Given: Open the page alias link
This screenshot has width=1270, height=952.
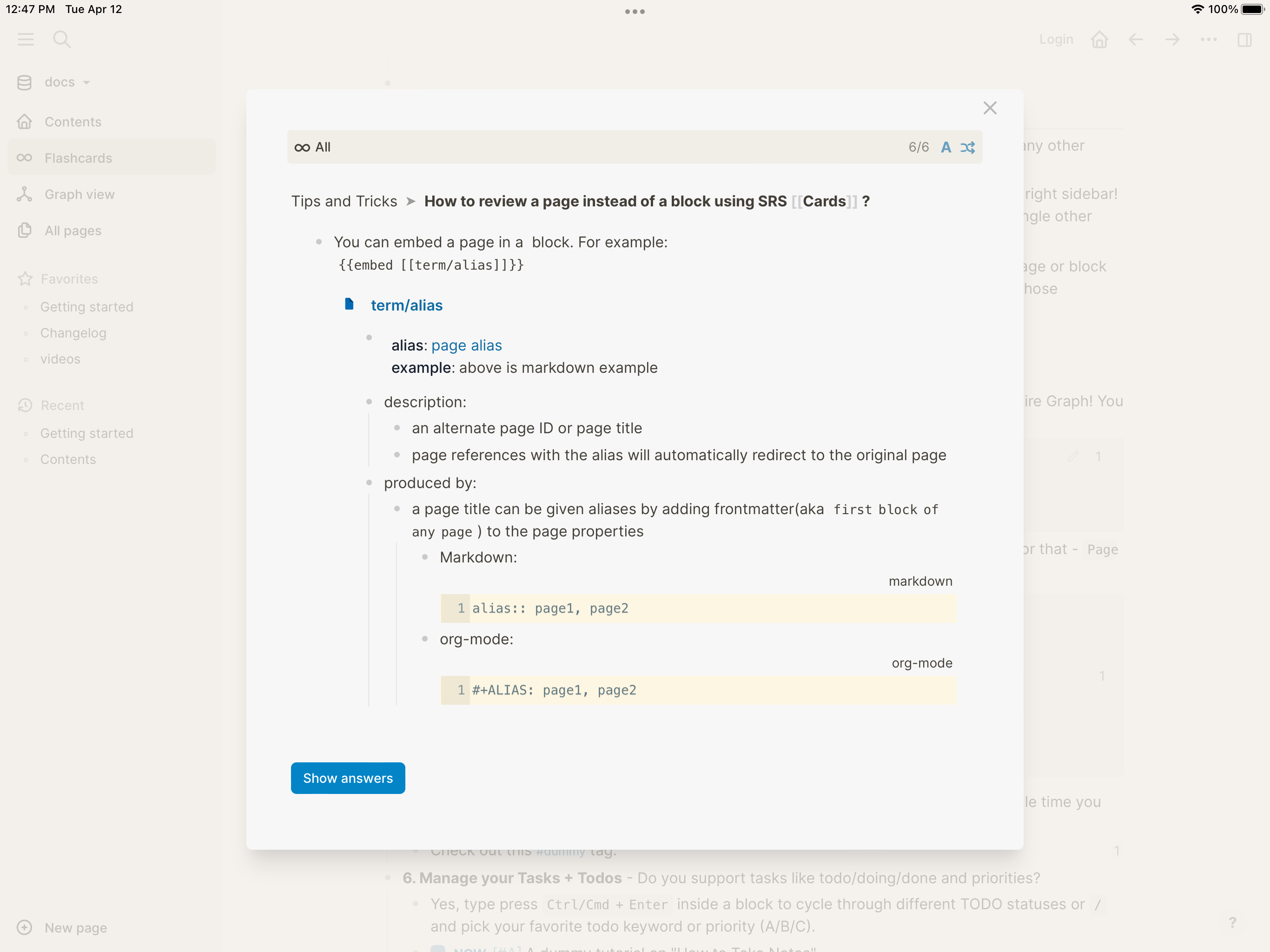Looking at the screenshot, I should (x=466, y=345).
